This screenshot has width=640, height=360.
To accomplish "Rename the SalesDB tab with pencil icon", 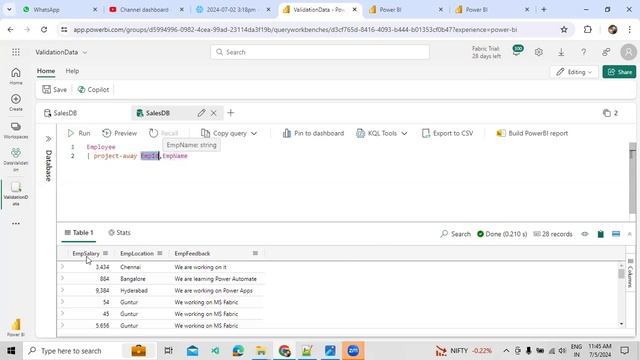I will coord(201,113).
